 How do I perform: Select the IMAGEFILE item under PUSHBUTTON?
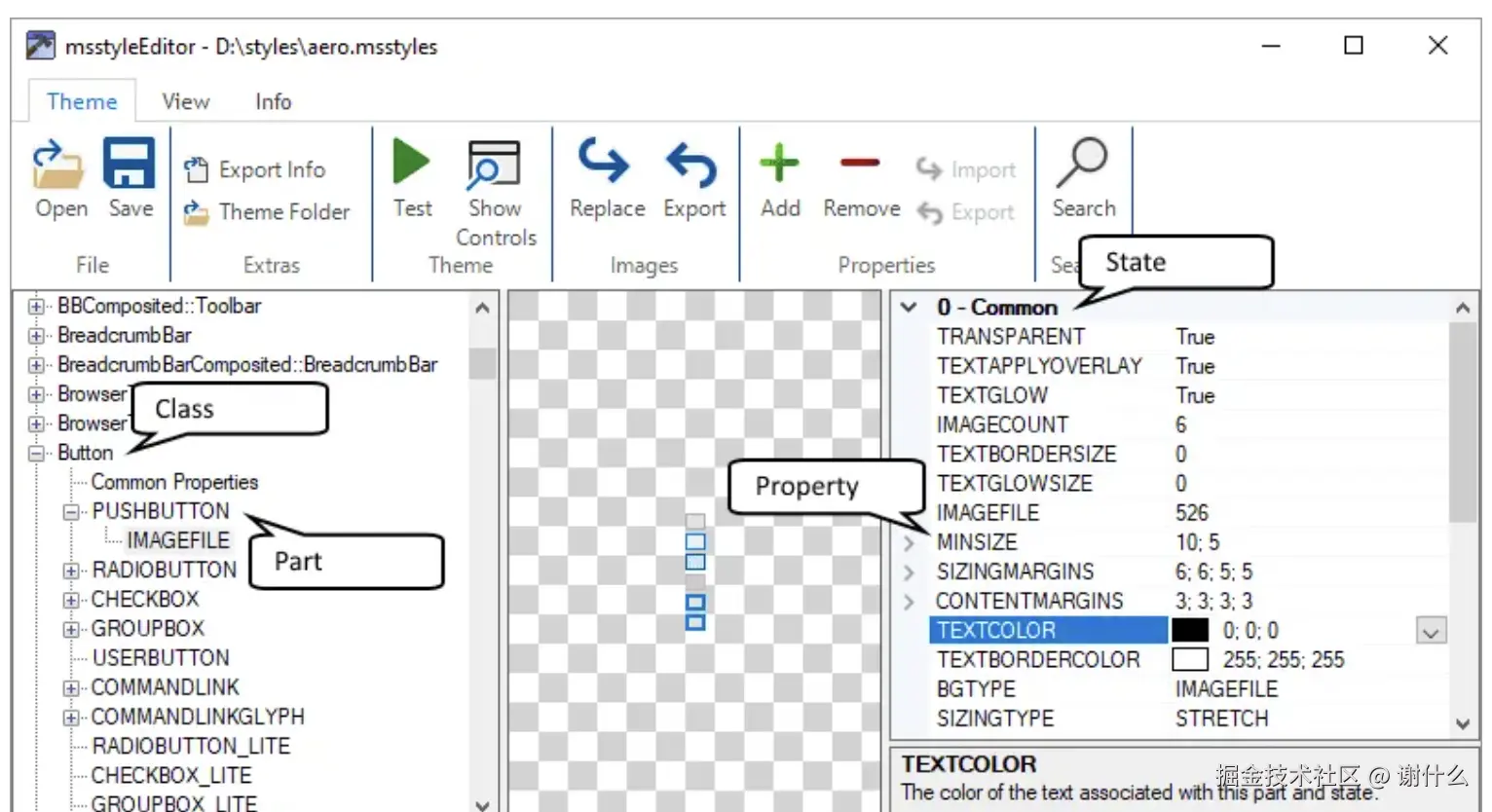tap(178, 540)
